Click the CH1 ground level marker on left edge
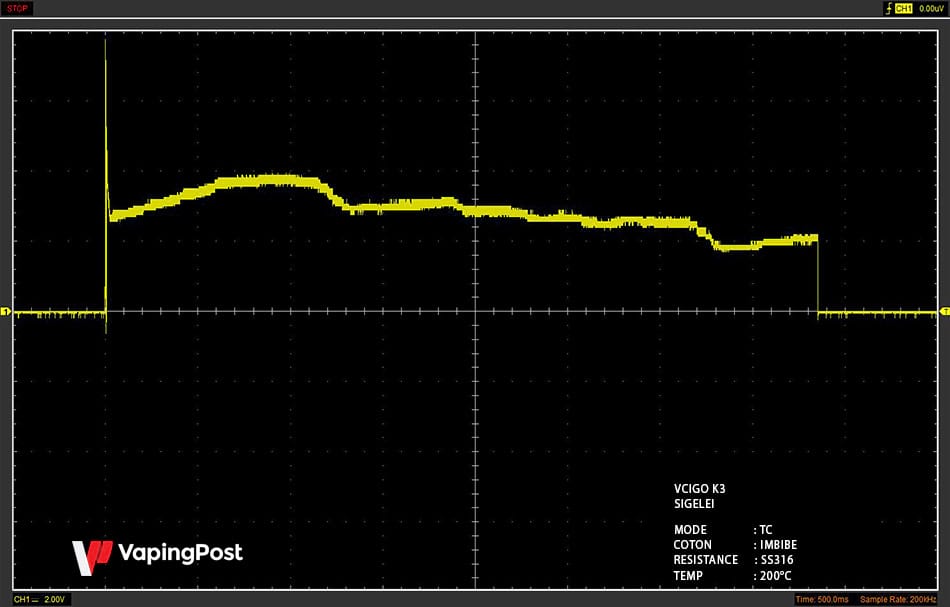Screen dimensions: 950x607 click(5, 311)
